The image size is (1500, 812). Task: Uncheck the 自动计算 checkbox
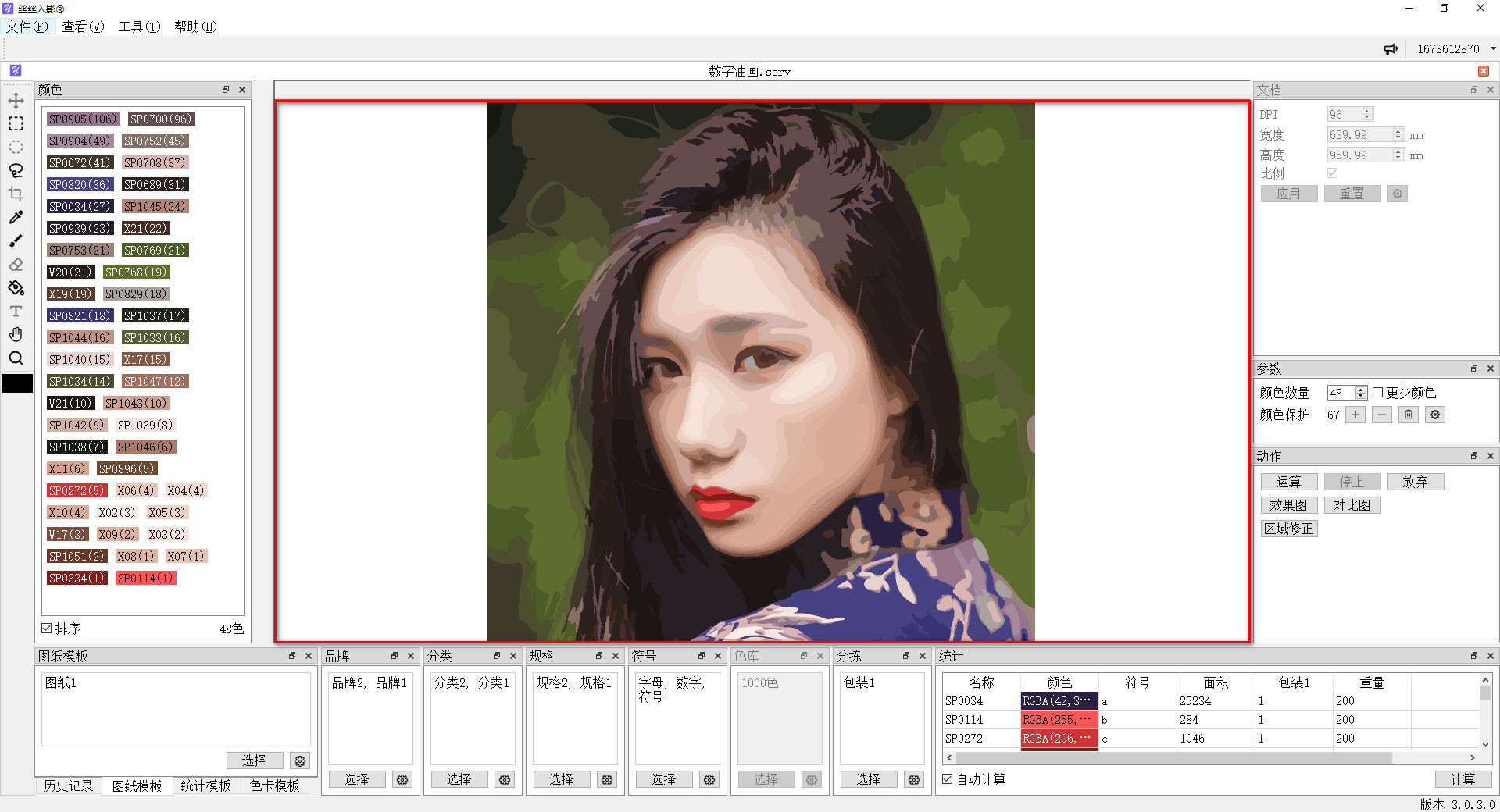click(948, 779)
